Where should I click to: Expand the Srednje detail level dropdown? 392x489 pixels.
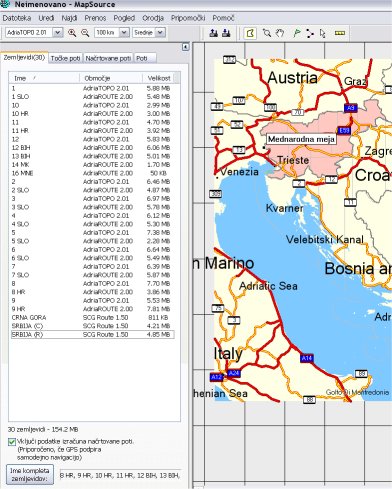(160, 33)
